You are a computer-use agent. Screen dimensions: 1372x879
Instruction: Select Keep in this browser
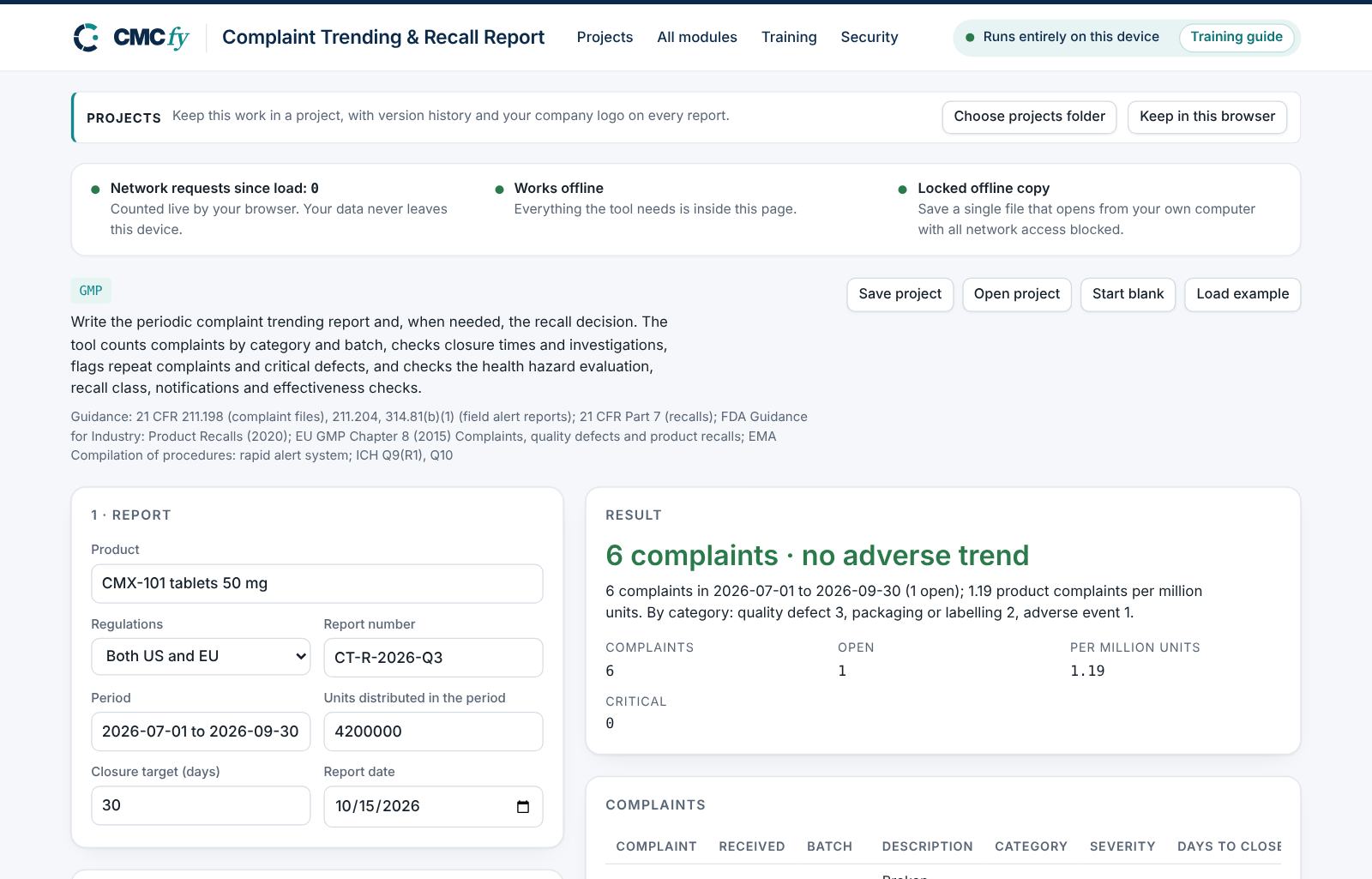click(1207, 117)
